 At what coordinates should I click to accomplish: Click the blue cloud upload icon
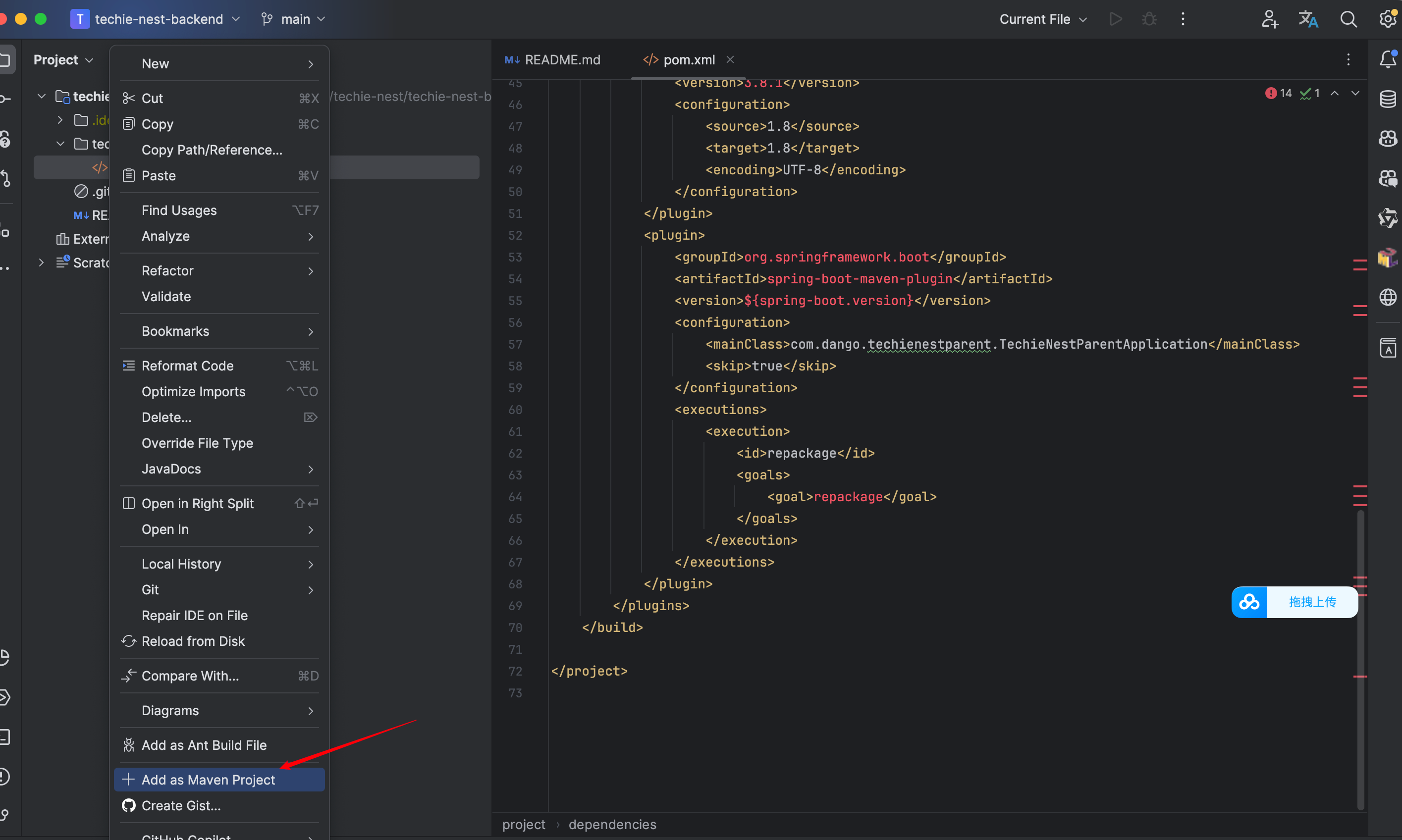coord(1248,602)
